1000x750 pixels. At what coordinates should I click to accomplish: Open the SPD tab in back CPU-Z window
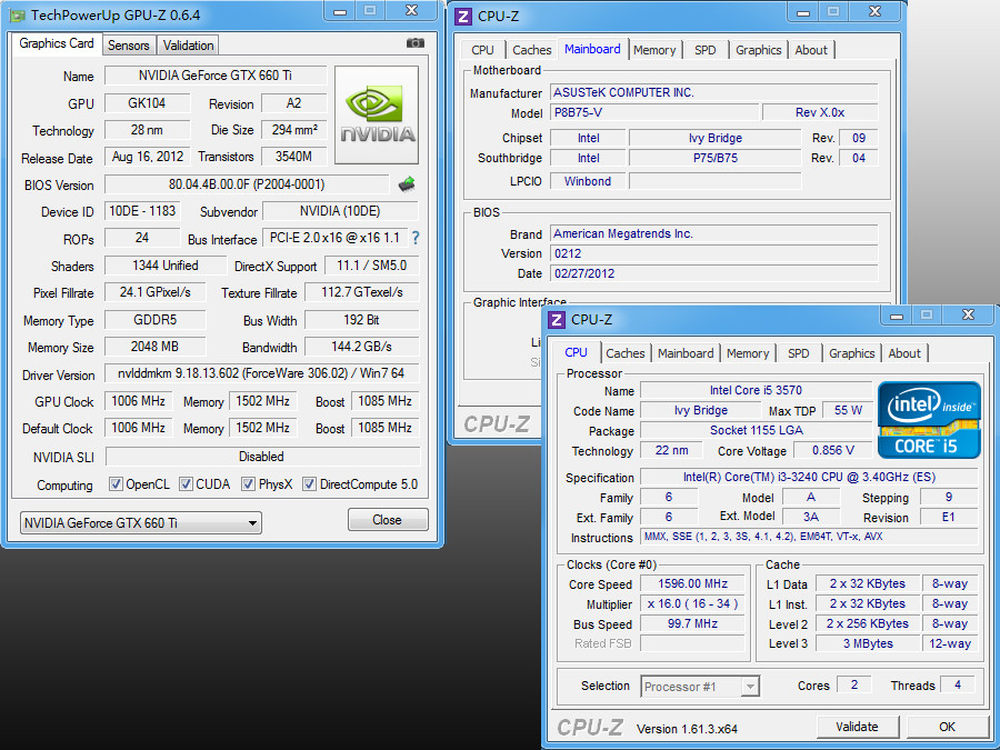coord(705,50)
